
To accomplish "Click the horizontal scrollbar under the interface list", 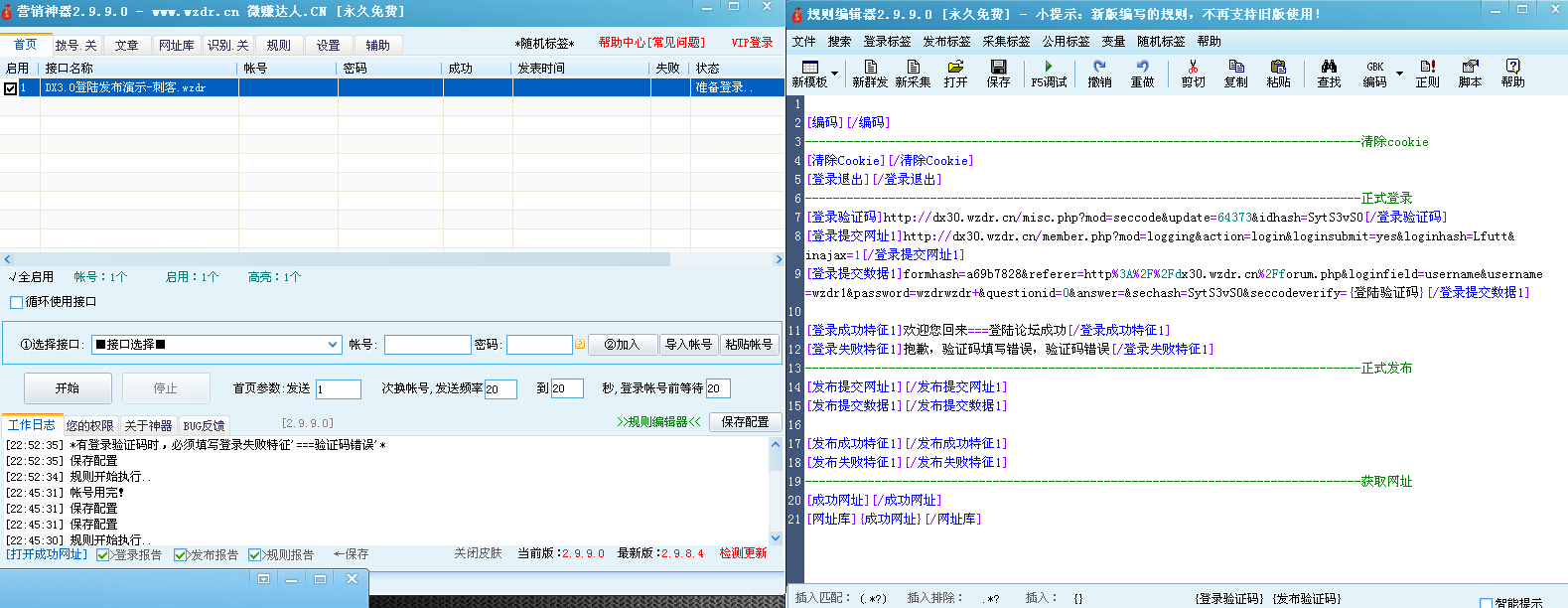I will 338,259.
